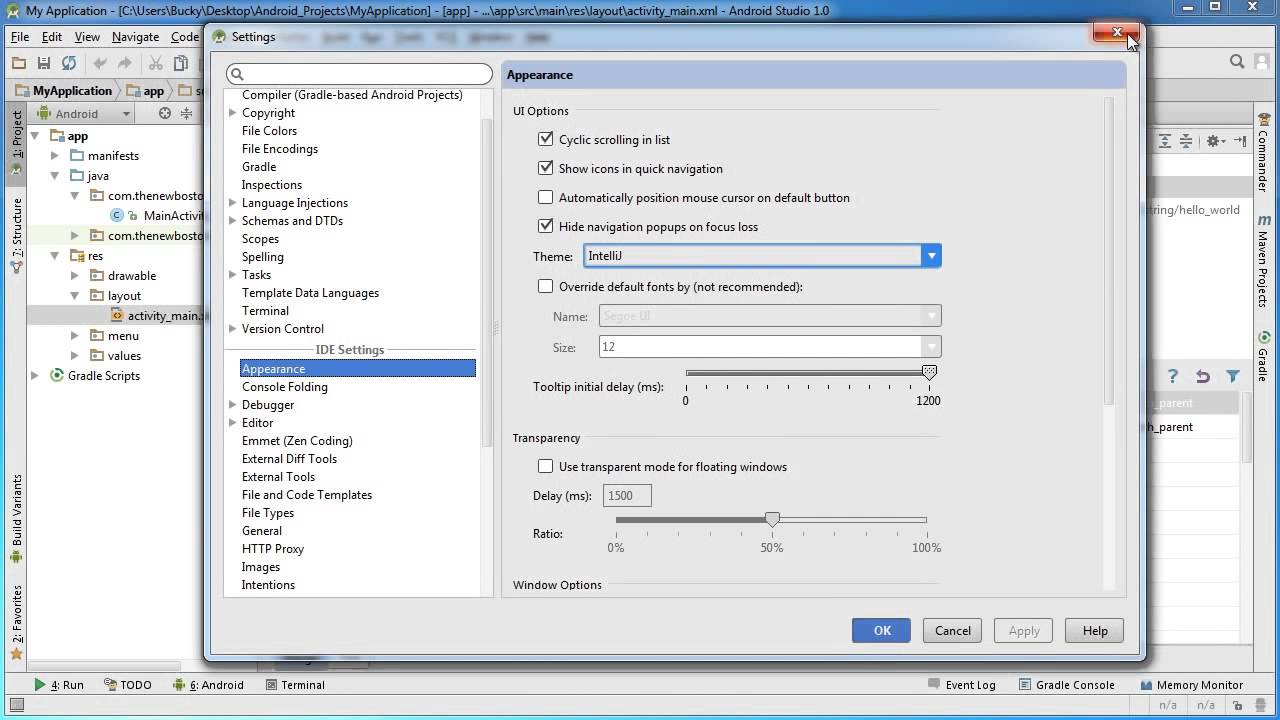Image resolution: width=1280 pixels, height=720 pixels.
Task: Click the Help button in Settings
Action: point(1095,631)
